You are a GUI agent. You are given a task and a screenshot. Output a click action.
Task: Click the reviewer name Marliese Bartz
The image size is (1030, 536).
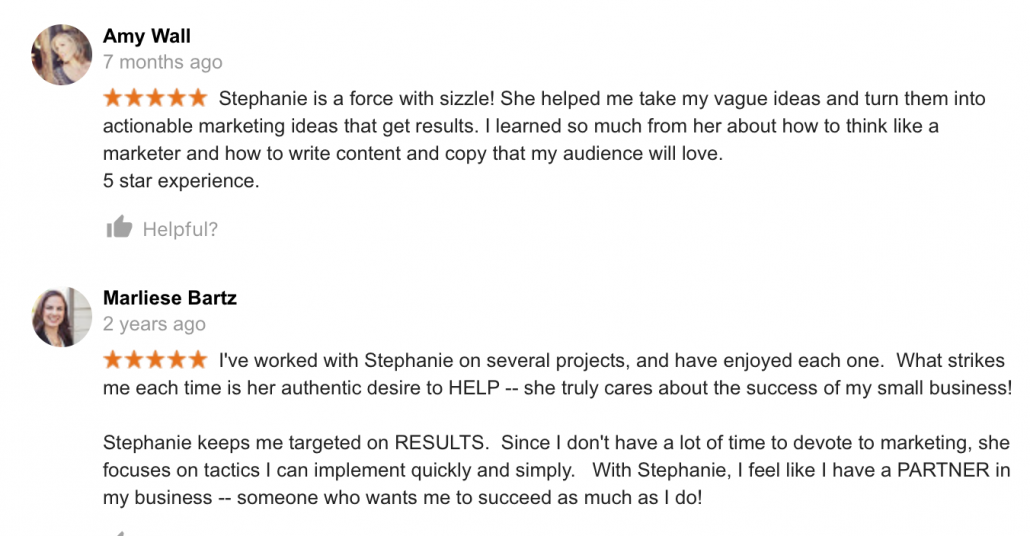click(x=169, y=298)
